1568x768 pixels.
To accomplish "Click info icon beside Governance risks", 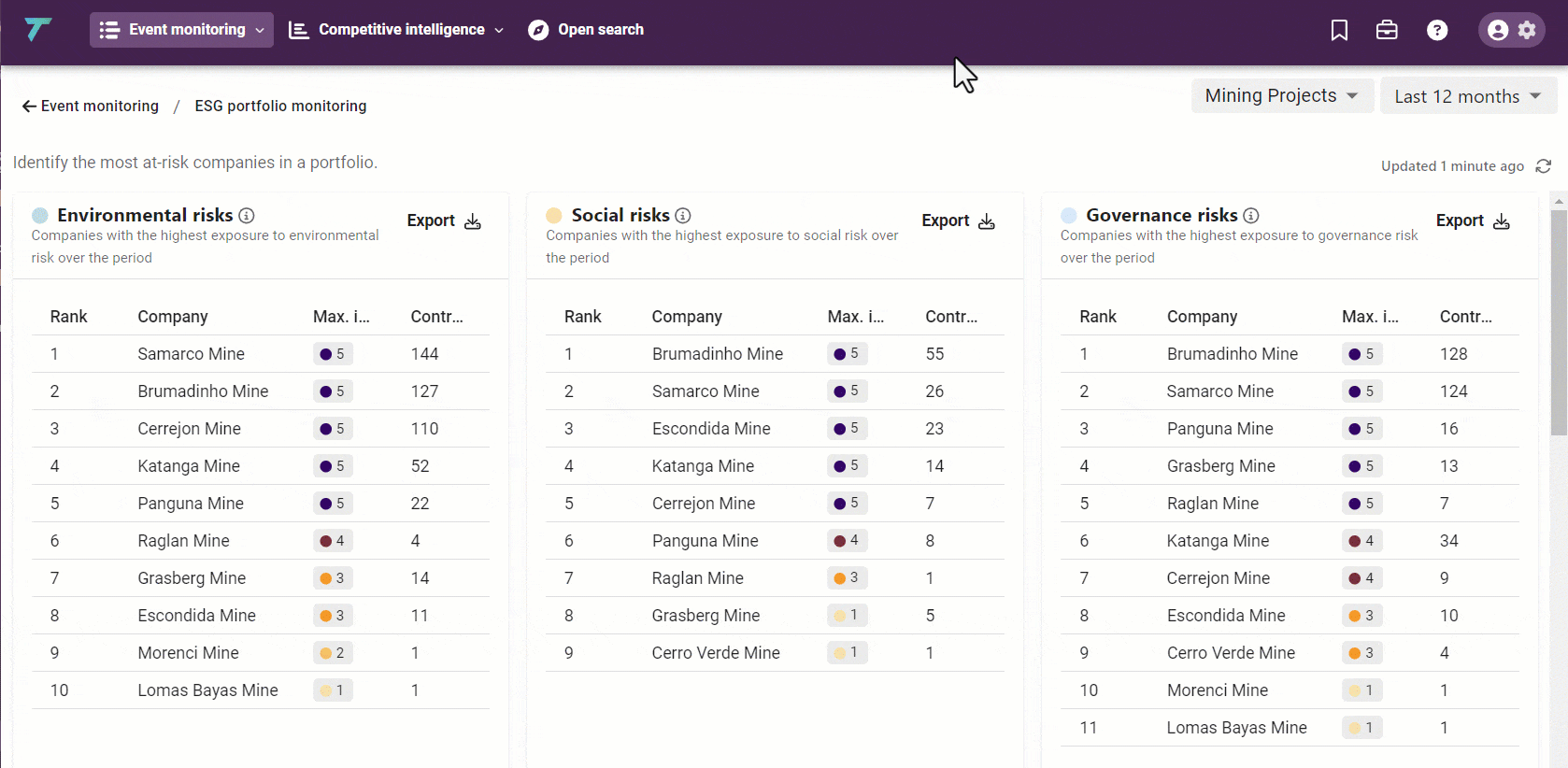I will [x=1251, y=216].
